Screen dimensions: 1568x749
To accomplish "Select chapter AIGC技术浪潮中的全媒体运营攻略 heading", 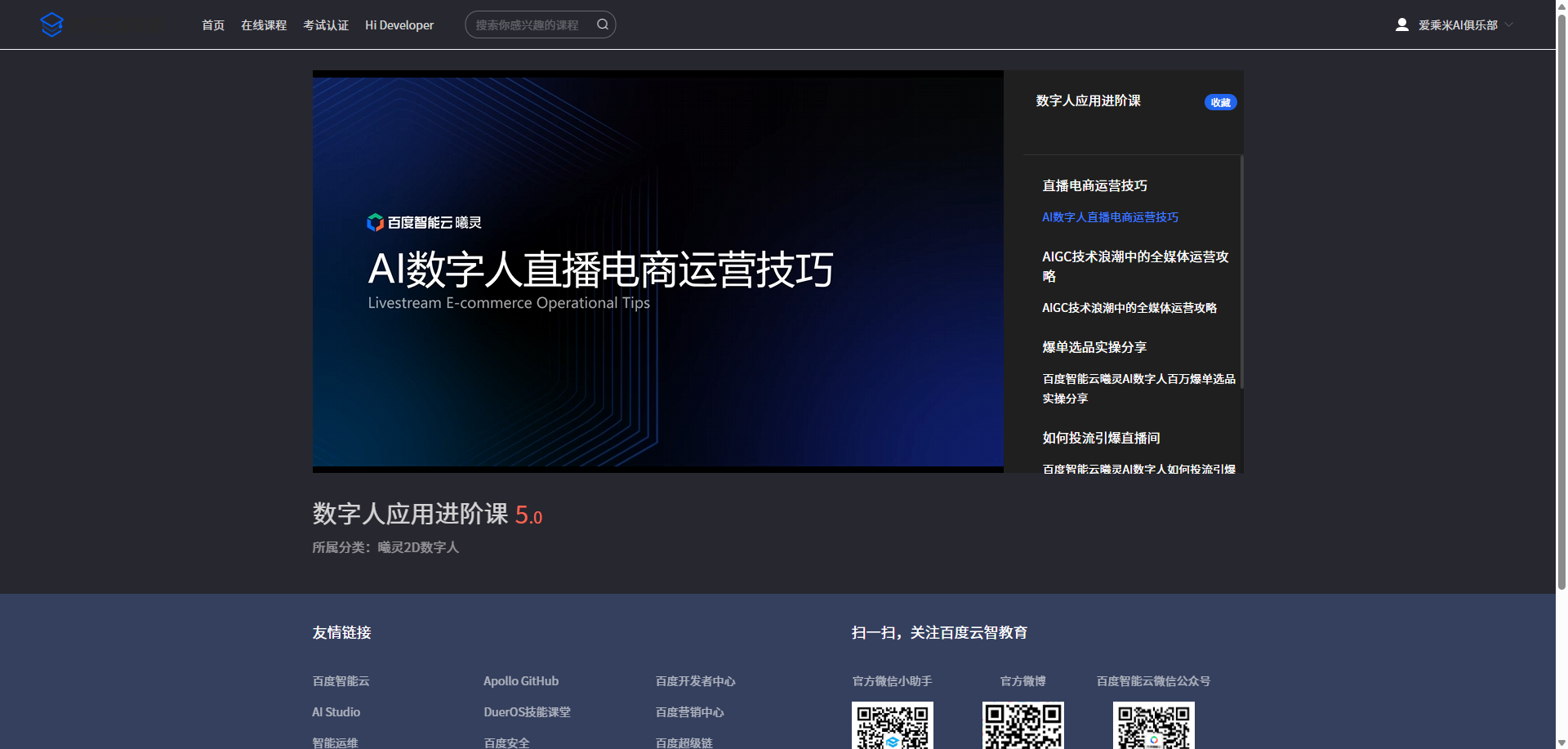I will [x=1135, y=266].
